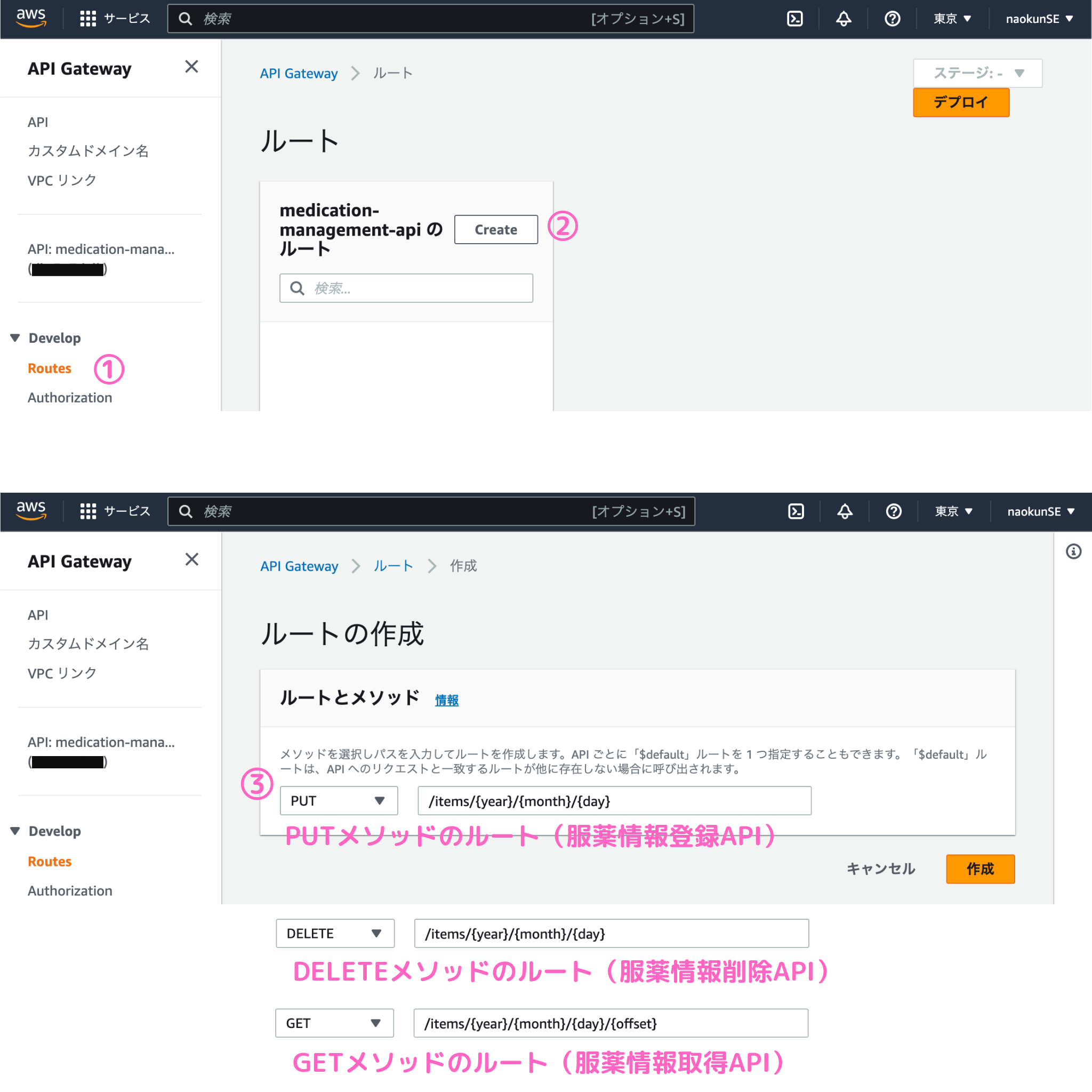
Task: Expand the 東京 region dropdown in the top header
Action: tap(952, 19)
